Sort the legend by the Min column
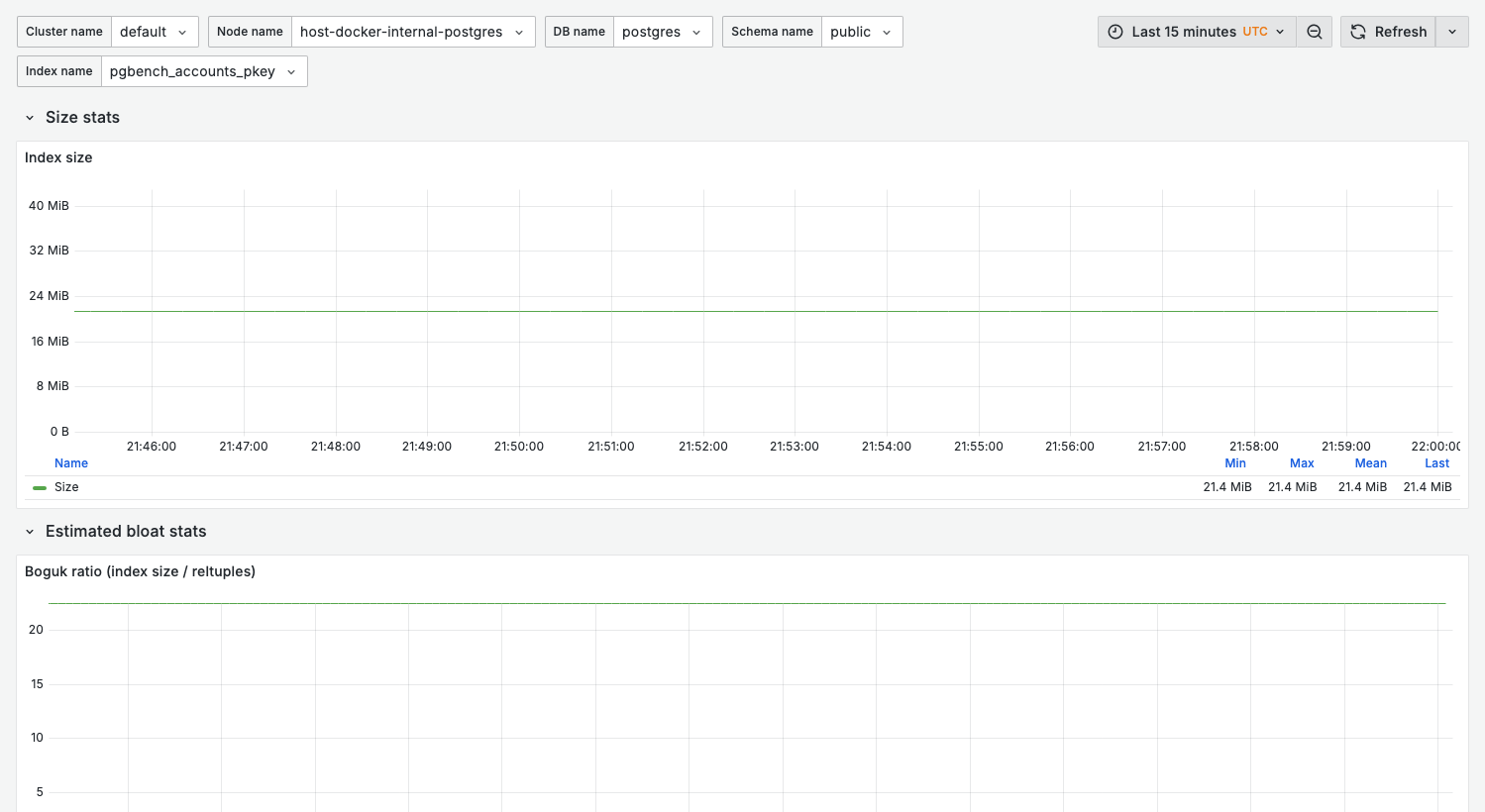 [1234, 462]
